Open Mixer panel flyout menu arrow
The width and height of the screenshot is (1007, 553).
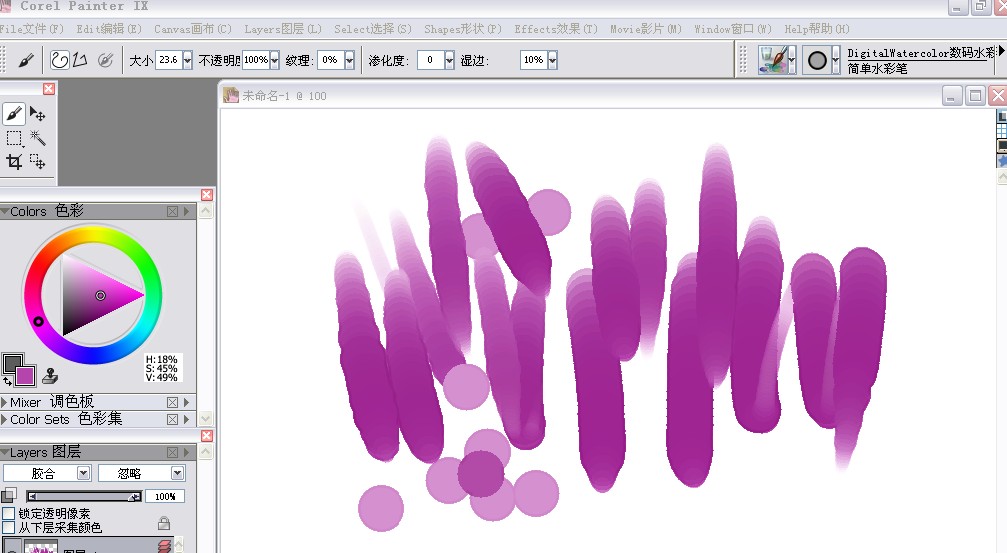pyautogui.click(x=187, y=402)
